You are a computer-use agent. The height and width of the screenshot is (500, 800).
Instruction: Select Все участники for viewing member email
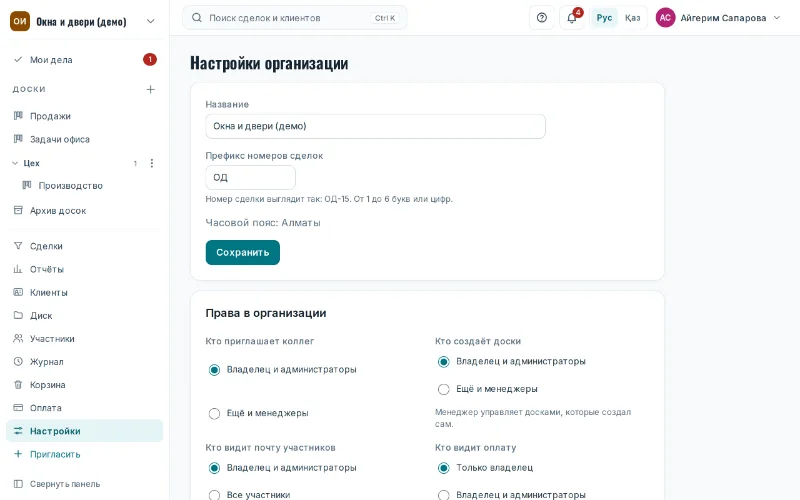214,495
